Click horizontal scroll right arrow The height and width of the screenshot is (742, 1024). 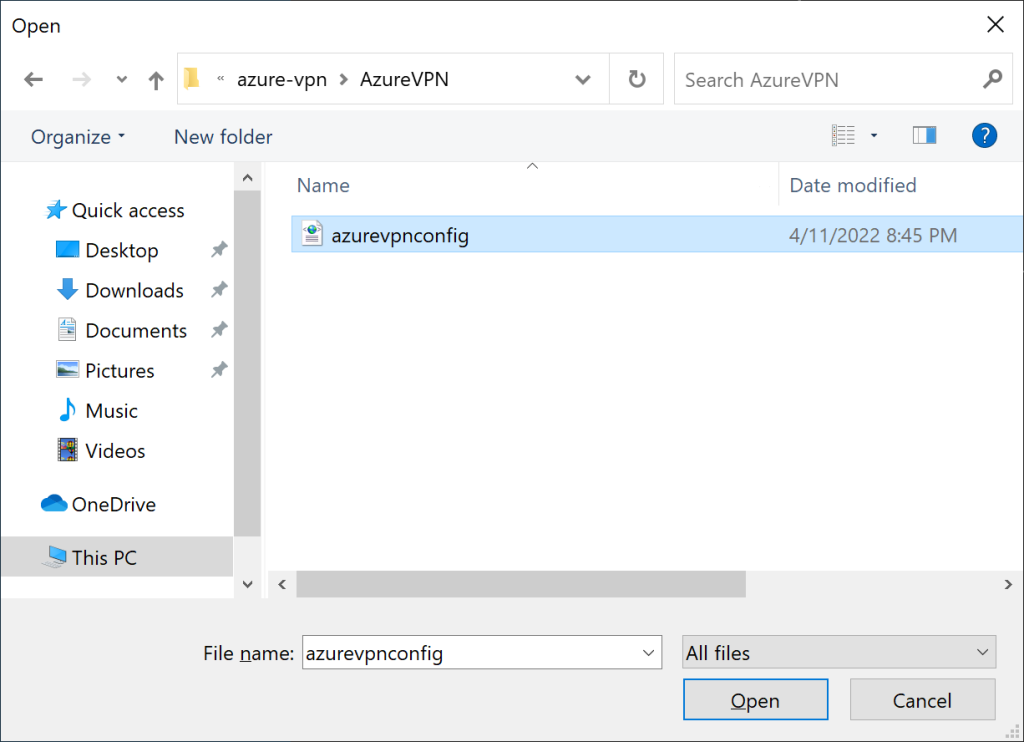[1008, 584]
